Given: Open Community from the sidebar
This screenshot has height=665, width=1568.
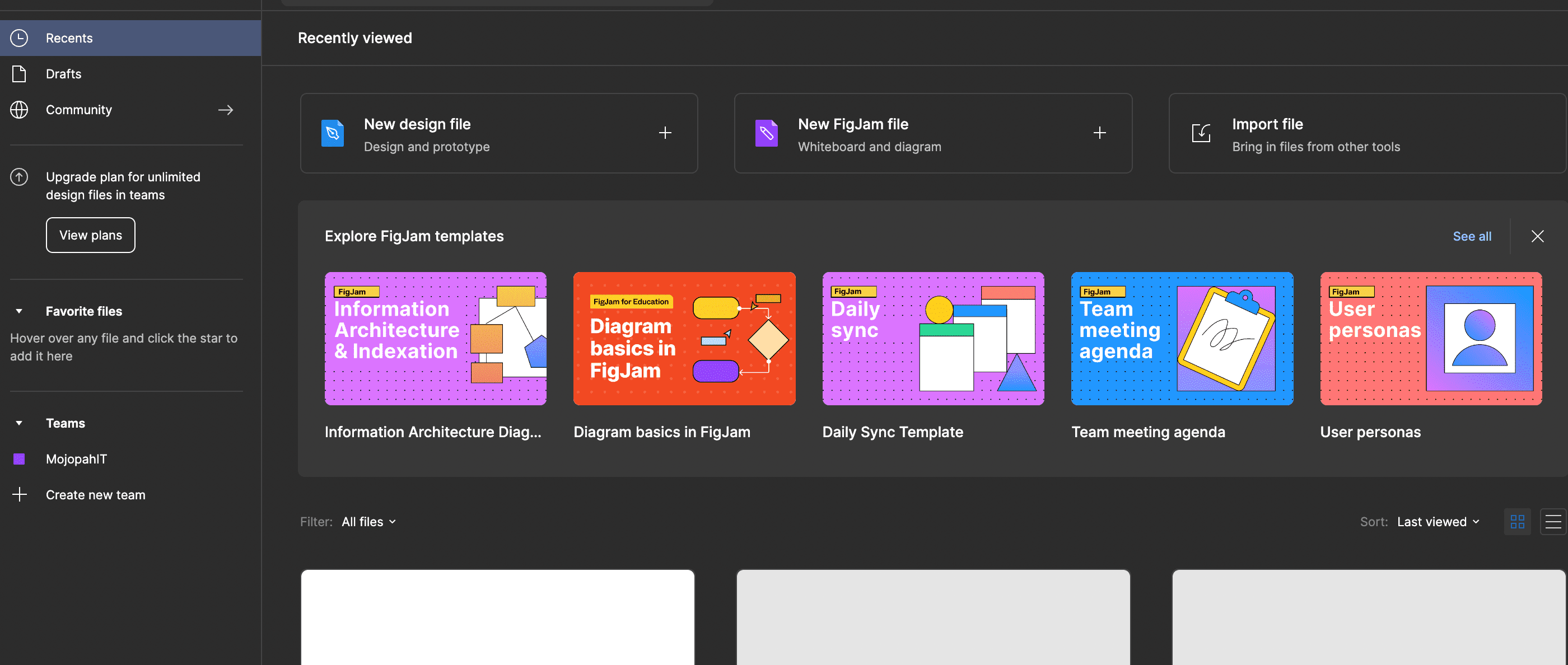Looking at the screenshot, I should (x=130, y=110).
